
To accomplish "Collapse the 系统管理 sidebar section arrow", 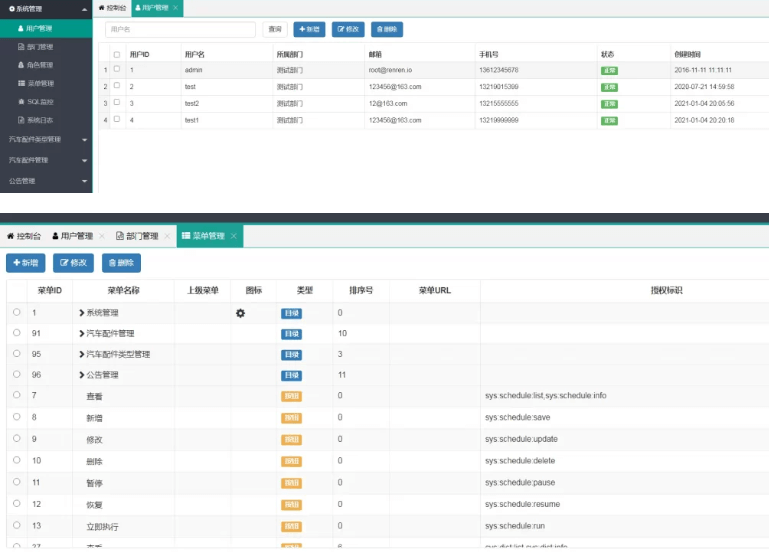I will (x=84, y=9).
